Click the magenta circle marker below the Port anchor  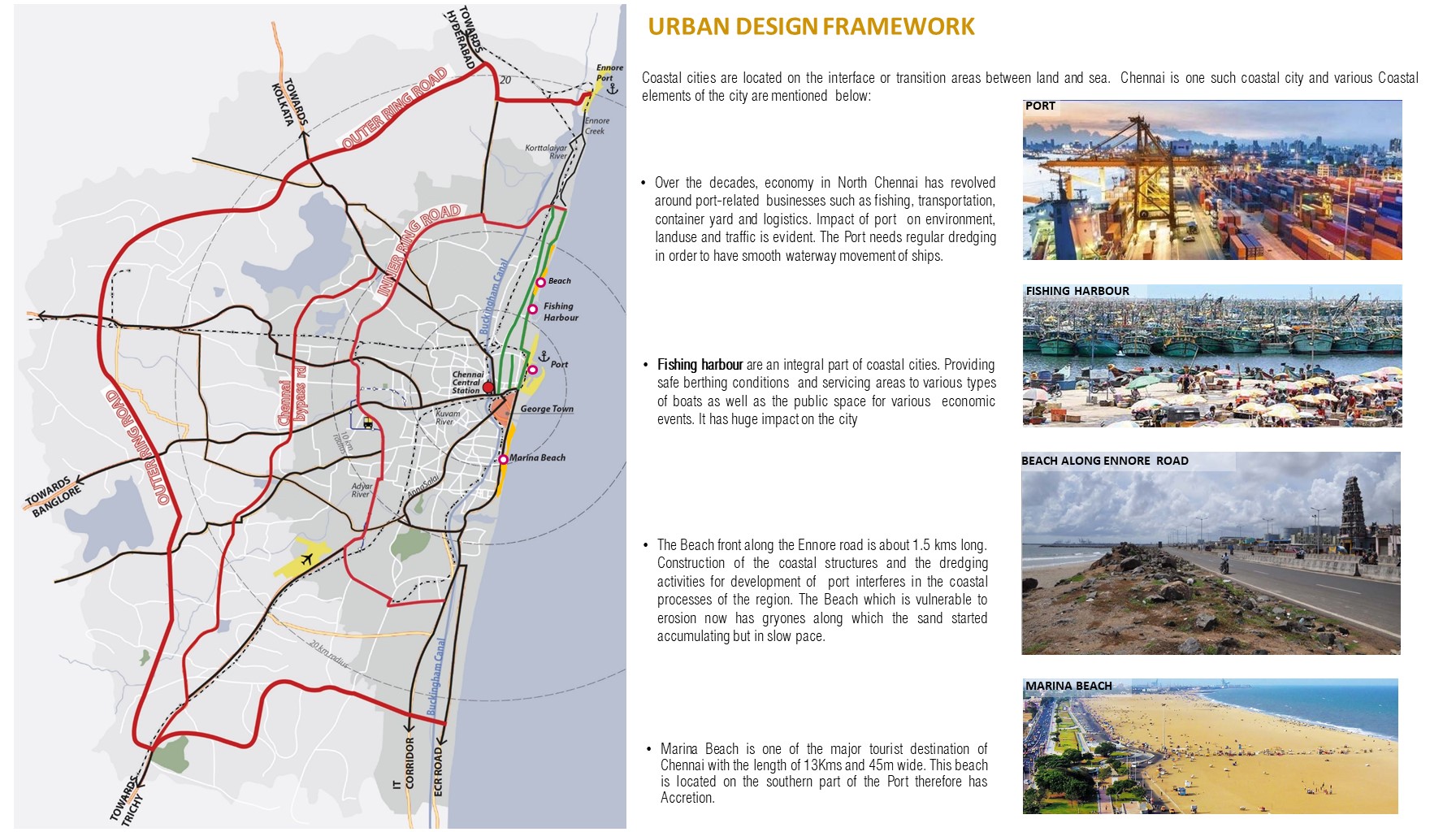click(x=533, y=370)
